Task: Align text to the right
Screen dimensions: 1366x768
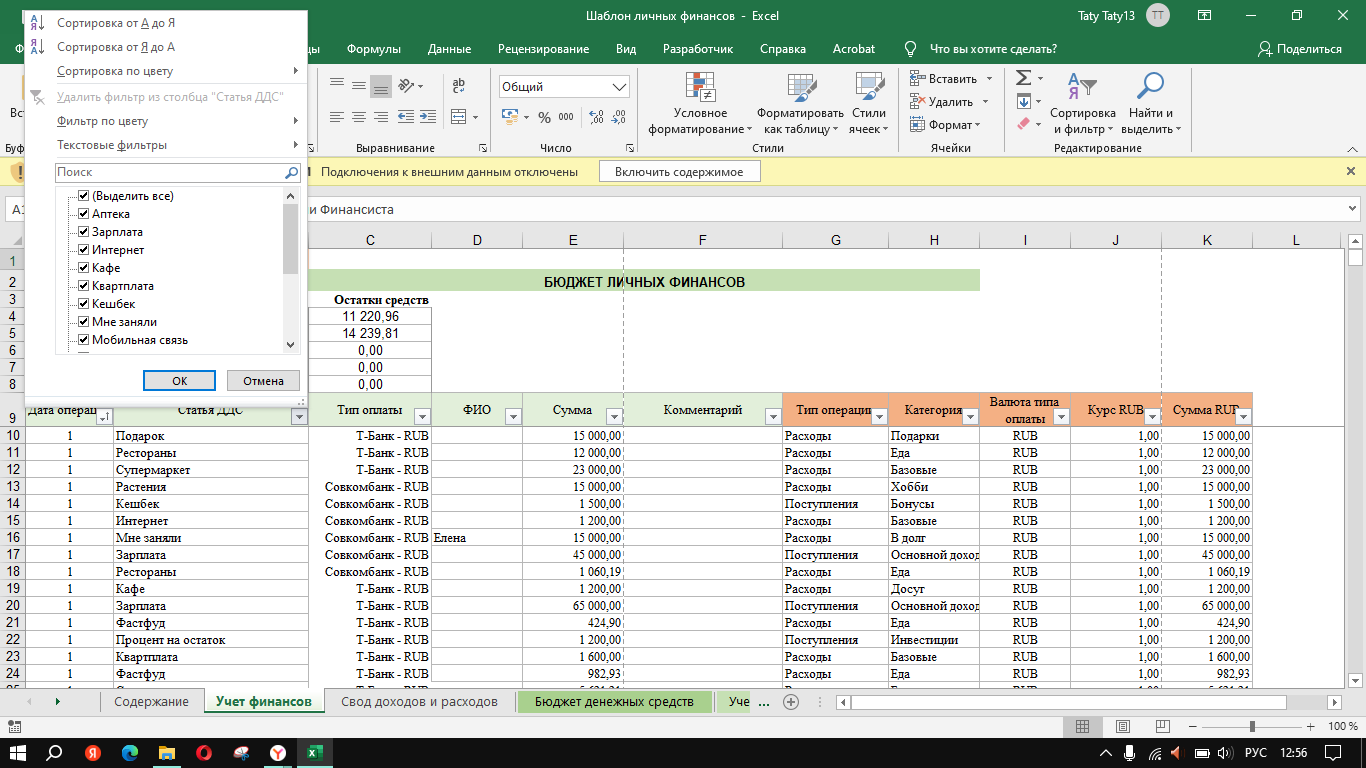Action: pyautogui.click(x=380, y=117)
